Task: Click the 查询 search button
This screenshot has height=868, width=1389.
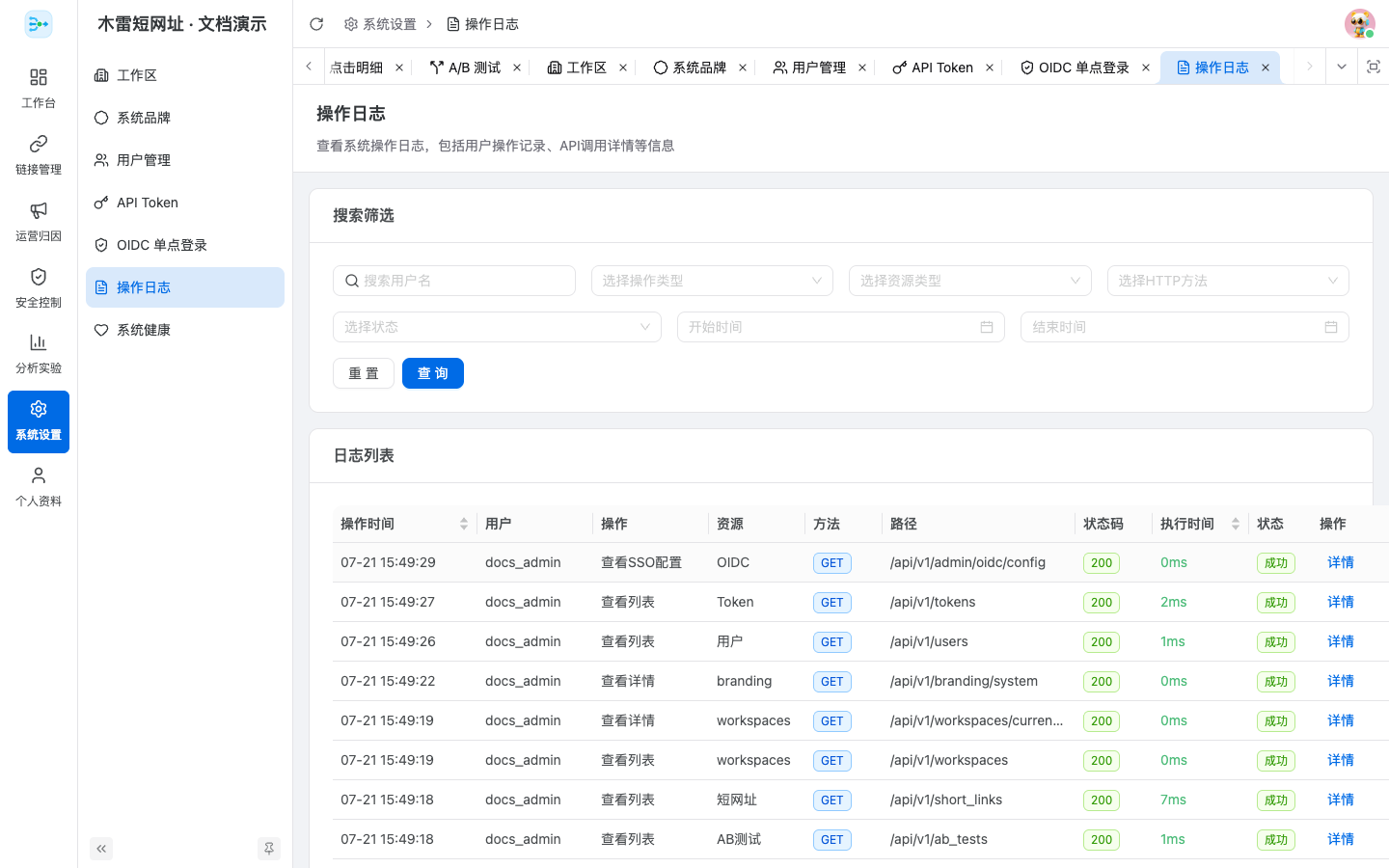Action: 433,373
